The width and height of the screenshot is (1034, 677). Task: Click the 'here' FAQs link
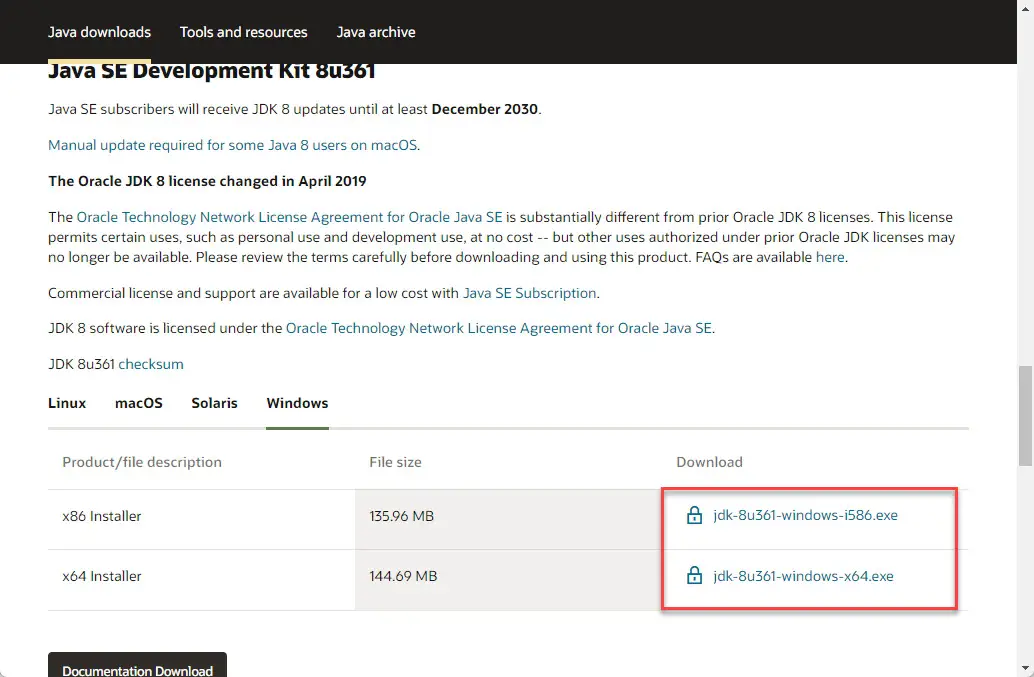click(830, 257)
